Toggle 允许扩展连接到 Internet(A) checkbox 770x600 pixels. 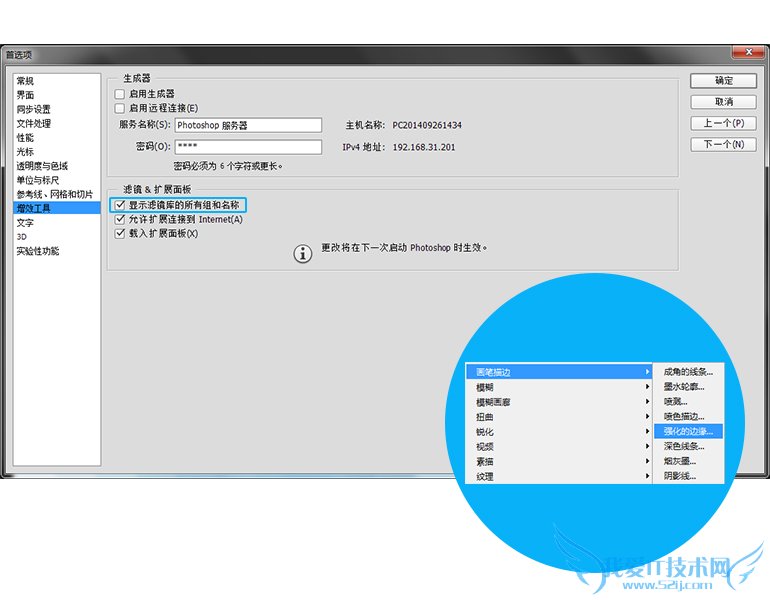click(120, 219)
